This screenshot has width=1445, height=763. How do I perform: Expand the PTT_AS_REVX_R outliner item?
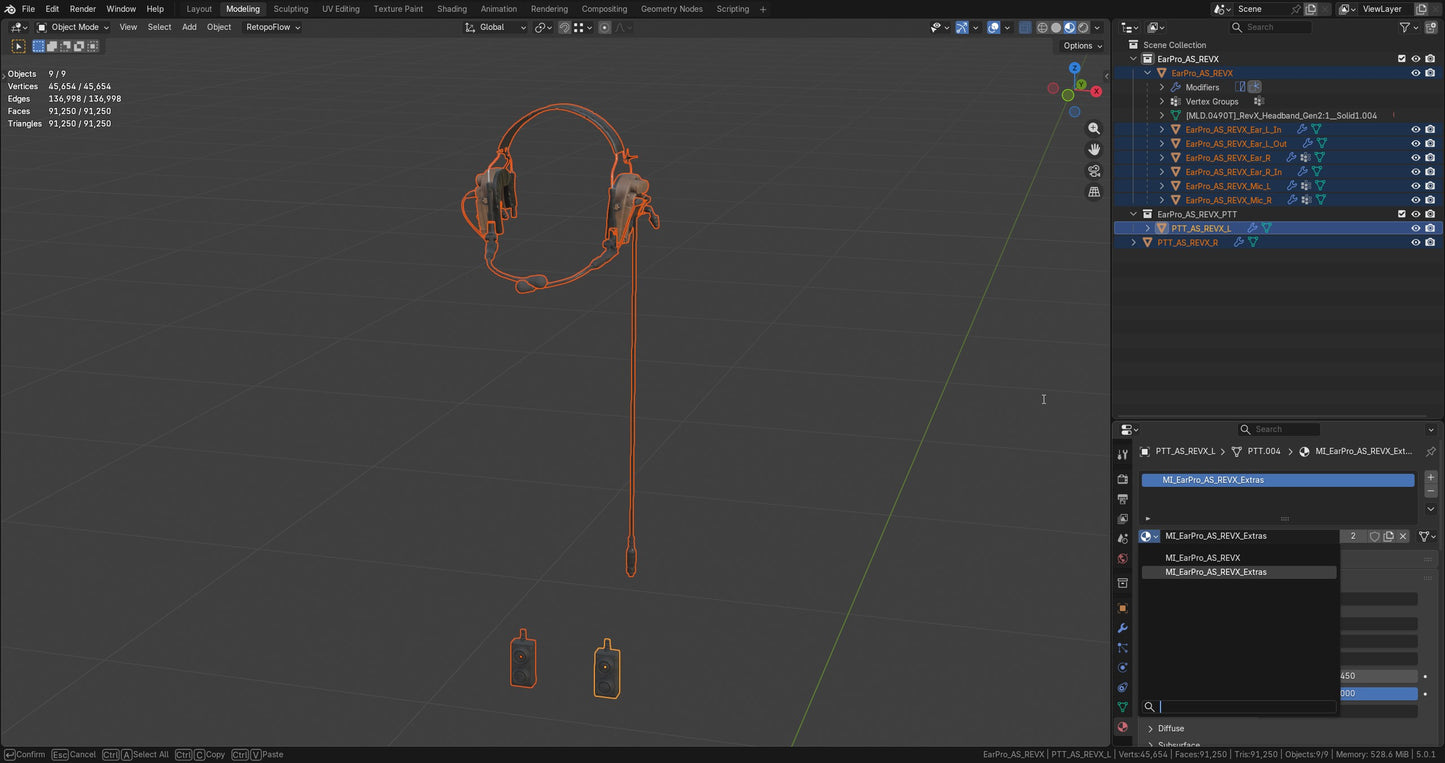(x=1133, y=242)
